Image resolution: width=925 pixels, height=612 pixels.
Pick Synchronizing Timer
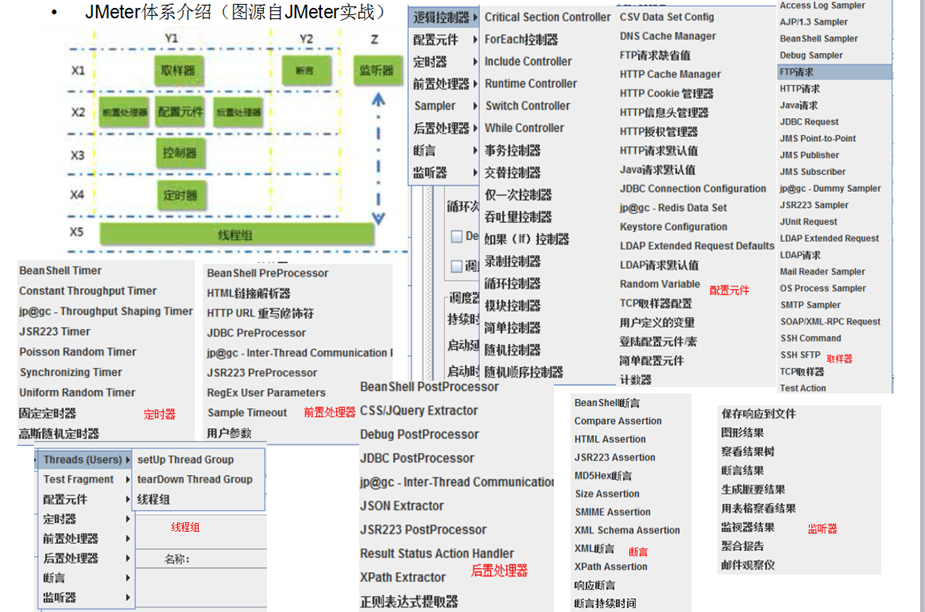point(71,372)
